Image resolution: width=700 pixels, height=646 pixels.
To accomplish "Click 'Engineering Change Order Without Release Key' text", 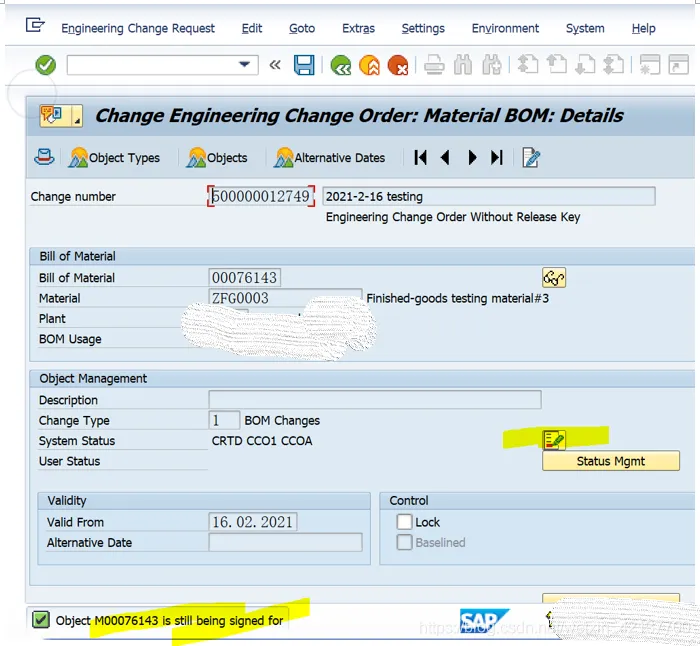I will coord(453,217).
